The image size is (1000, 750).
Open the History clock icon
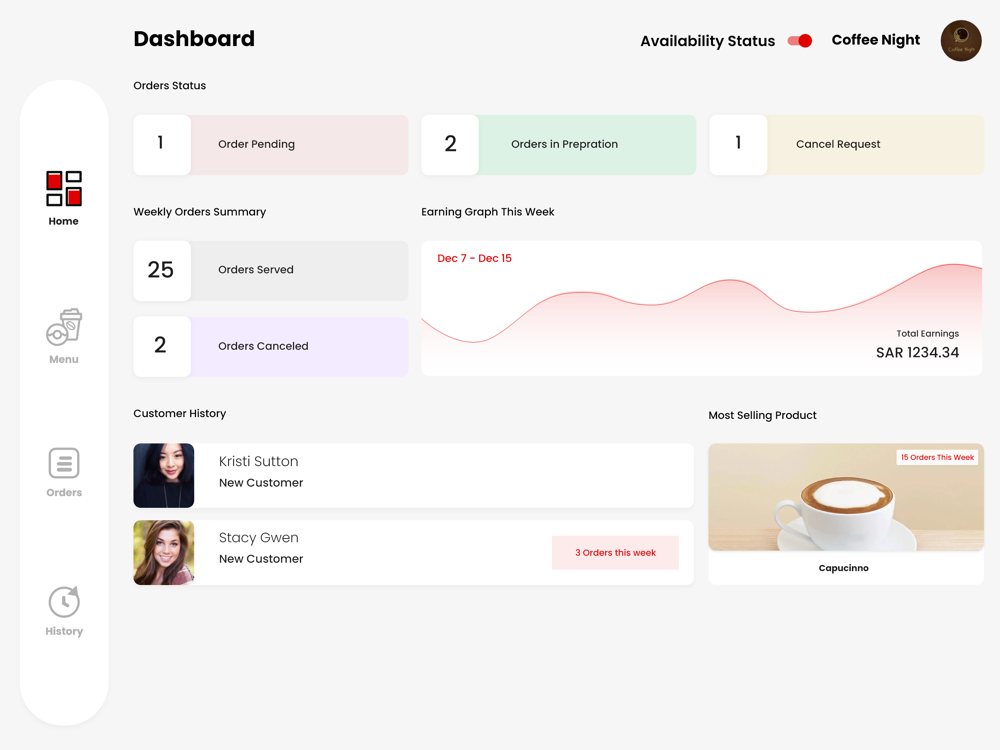pos(64,601)
